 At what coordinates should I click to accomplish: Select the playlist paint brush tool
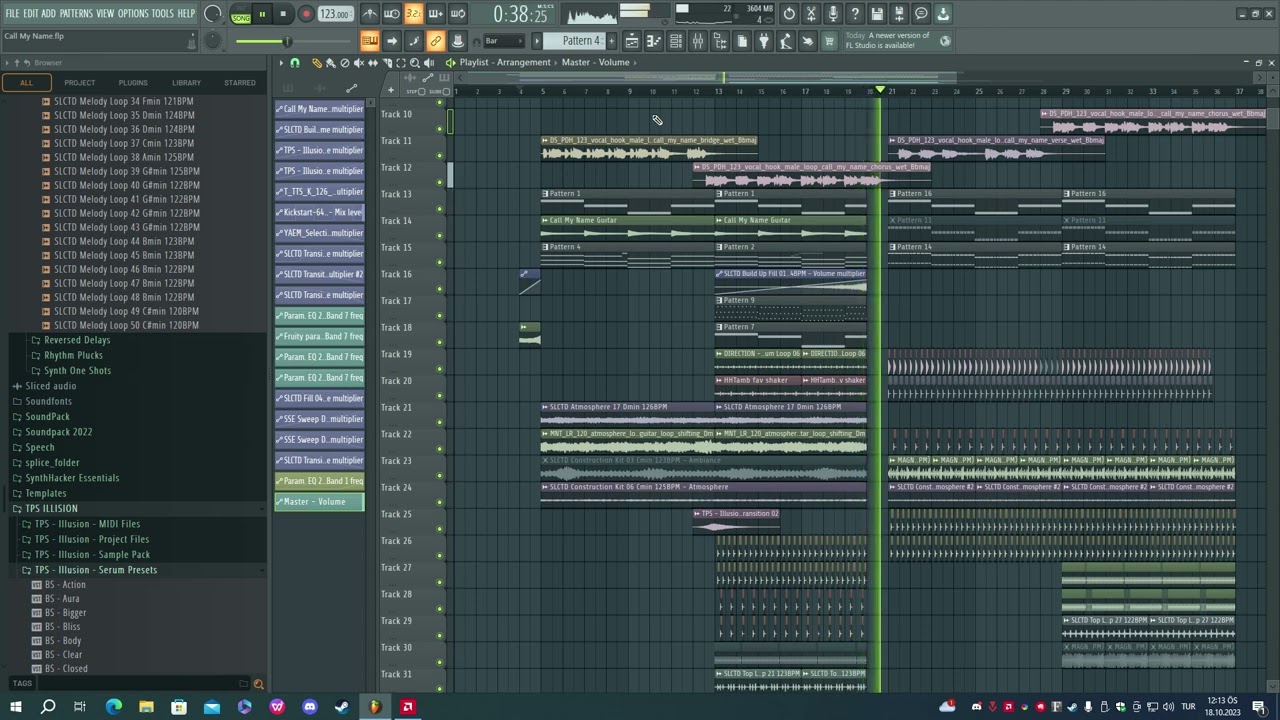(331, 63)
